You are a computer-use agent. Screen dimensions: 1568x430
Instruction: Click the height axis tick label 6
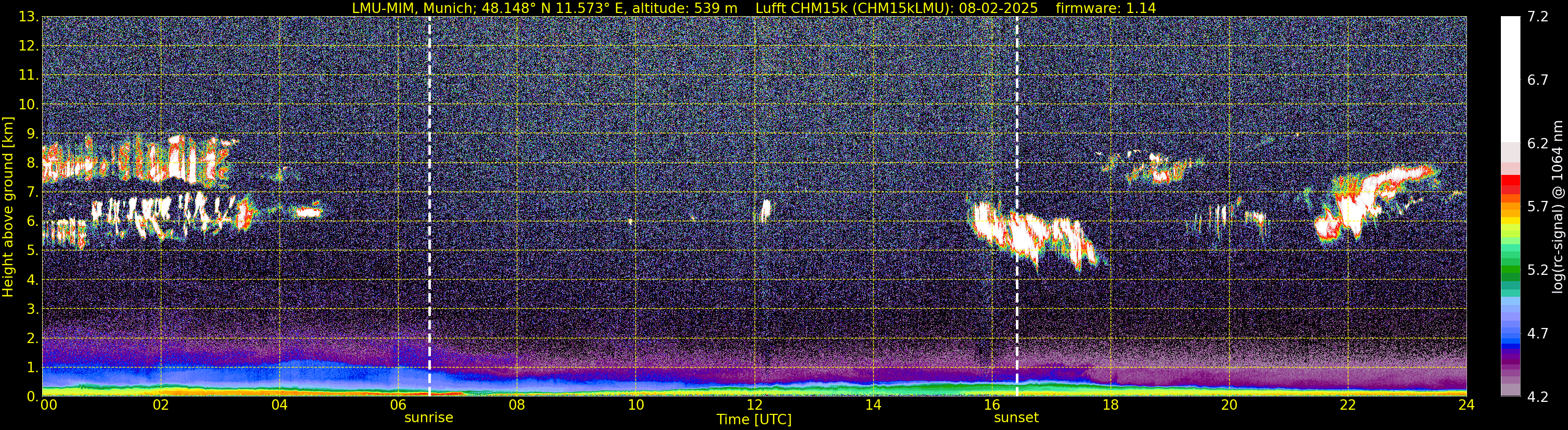click(x=33, y=222)
